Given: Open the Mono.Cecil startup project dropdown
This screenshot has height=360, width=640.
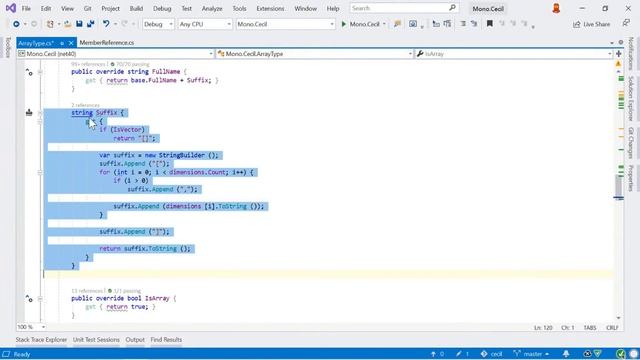Looking at the screenshot, I should click(285, 24).
